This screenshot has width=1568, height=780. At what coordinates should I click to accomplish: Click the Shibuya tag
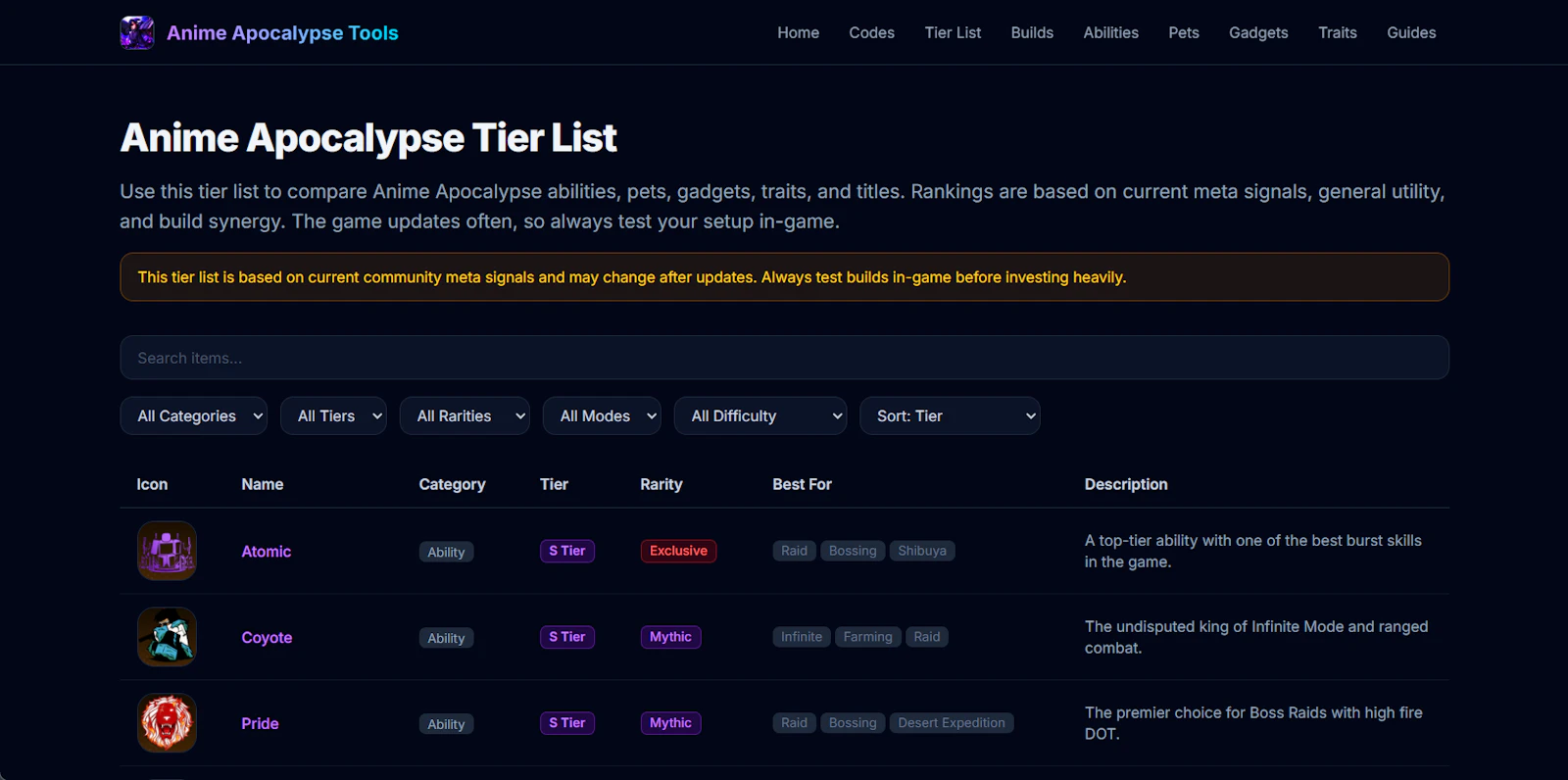pos(922,551)
